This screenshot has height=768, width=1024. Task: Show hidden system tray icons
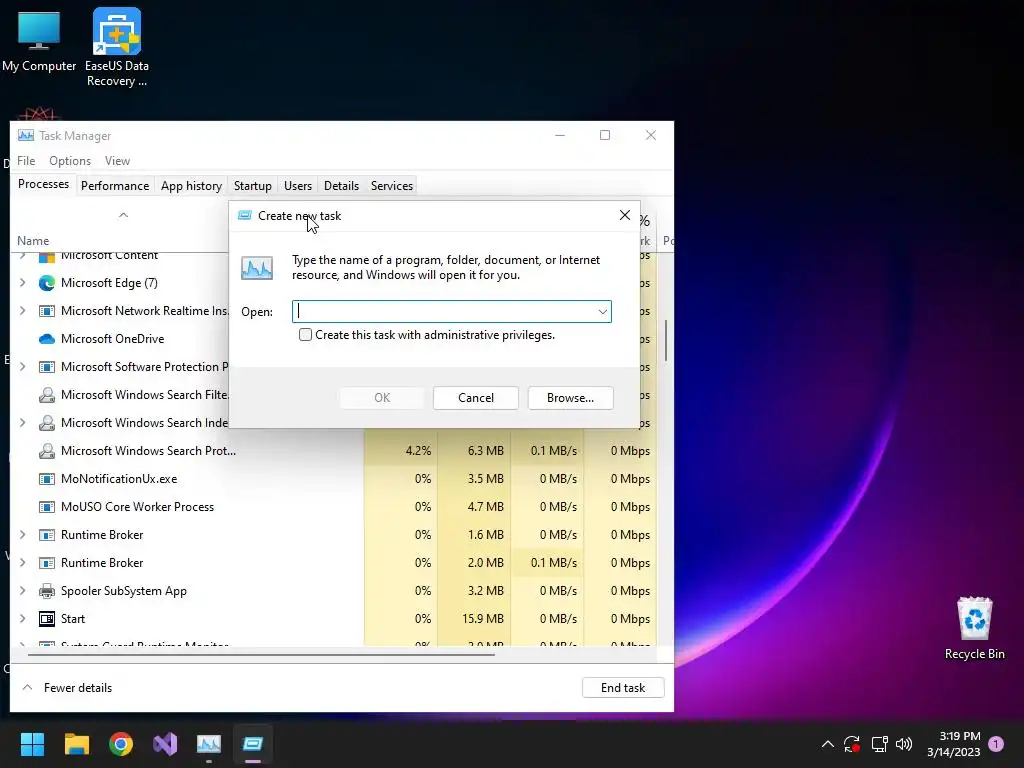click(827, 744)
